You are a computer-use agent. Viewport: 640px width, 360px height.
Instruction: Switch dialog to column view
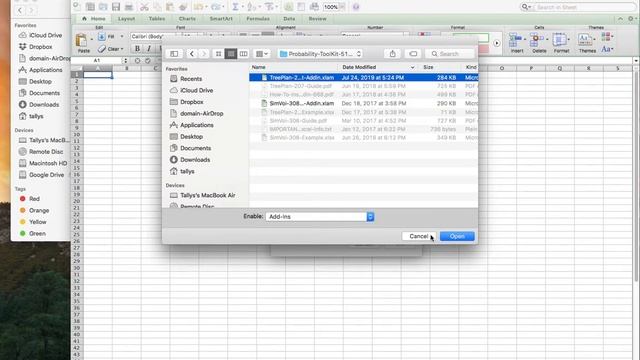(x=243, y=54)
